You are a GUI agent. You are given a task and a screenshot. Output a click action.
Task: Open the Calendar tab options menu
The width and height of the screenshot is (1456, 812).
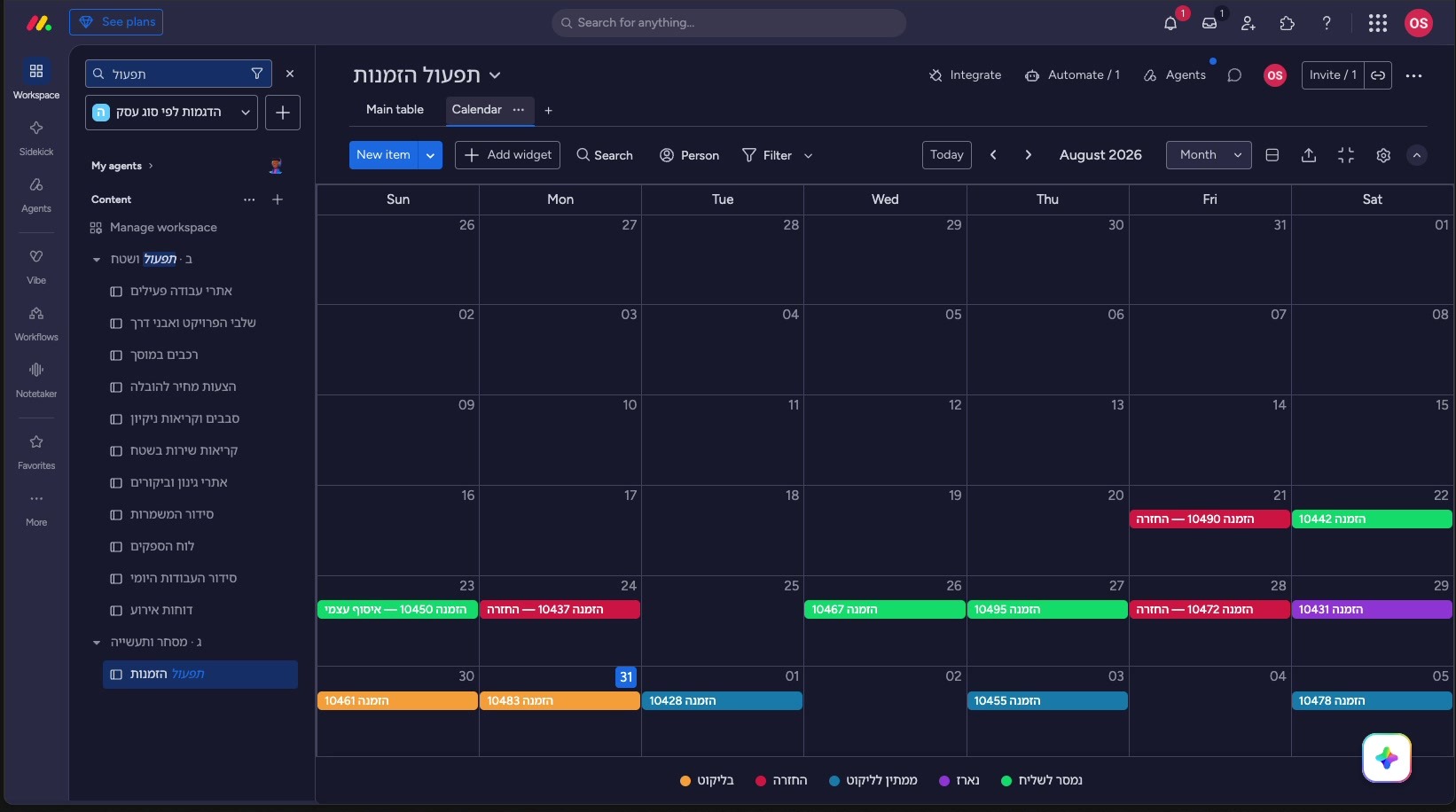point(519,110)
